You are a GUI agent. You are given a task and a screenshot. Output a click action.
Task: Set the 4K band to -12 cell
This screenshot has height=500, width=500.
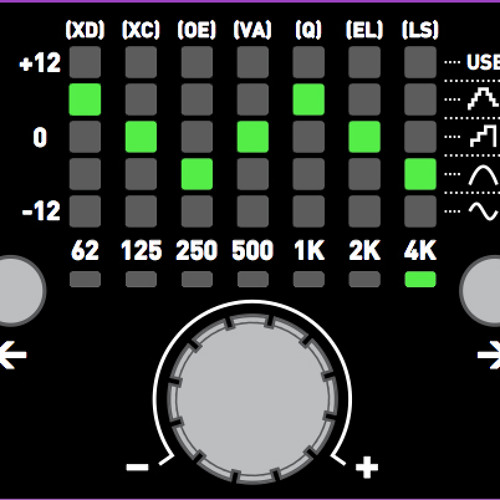[x=420, y=211]
